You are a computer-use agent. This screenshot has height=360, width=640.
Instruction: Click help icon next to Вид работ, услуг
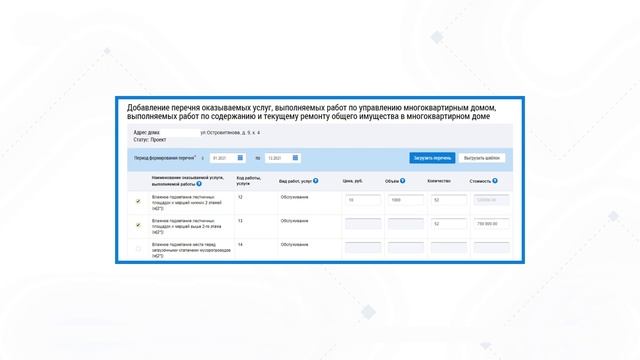[x=316, y=180]
